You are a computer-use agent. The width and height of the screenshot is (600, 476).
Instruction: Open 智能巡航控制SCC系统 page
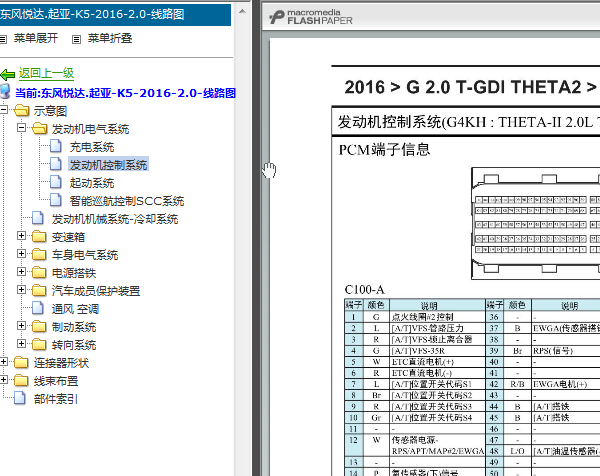(127, 201)
